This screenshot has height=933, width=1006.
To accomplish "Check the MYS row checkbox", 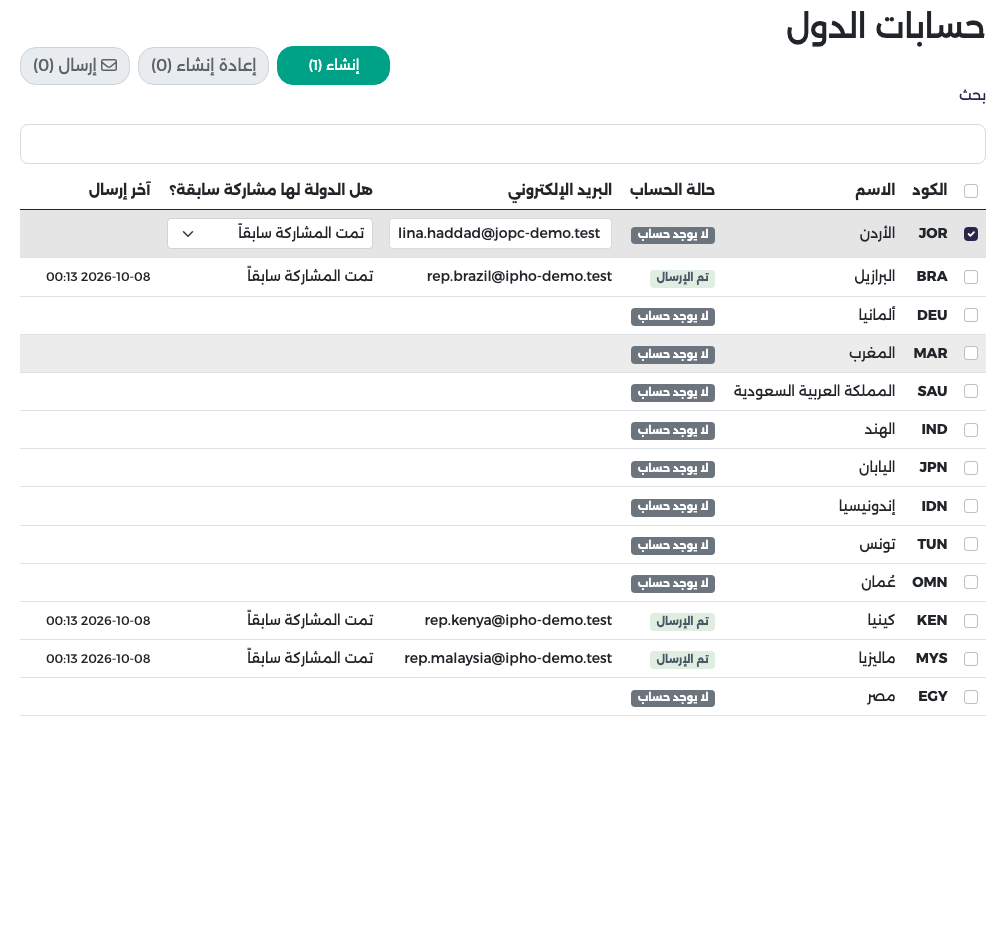I will pos(971,658).
